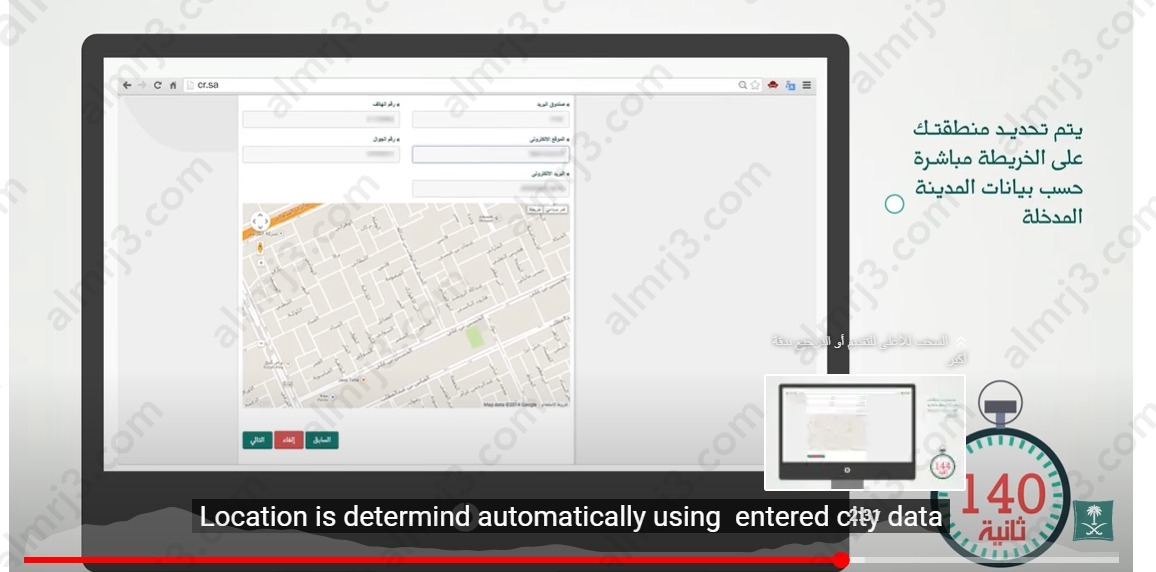Click the browser forward arrow
Screen dimensions: 1156x572
[x=142, y=86]
